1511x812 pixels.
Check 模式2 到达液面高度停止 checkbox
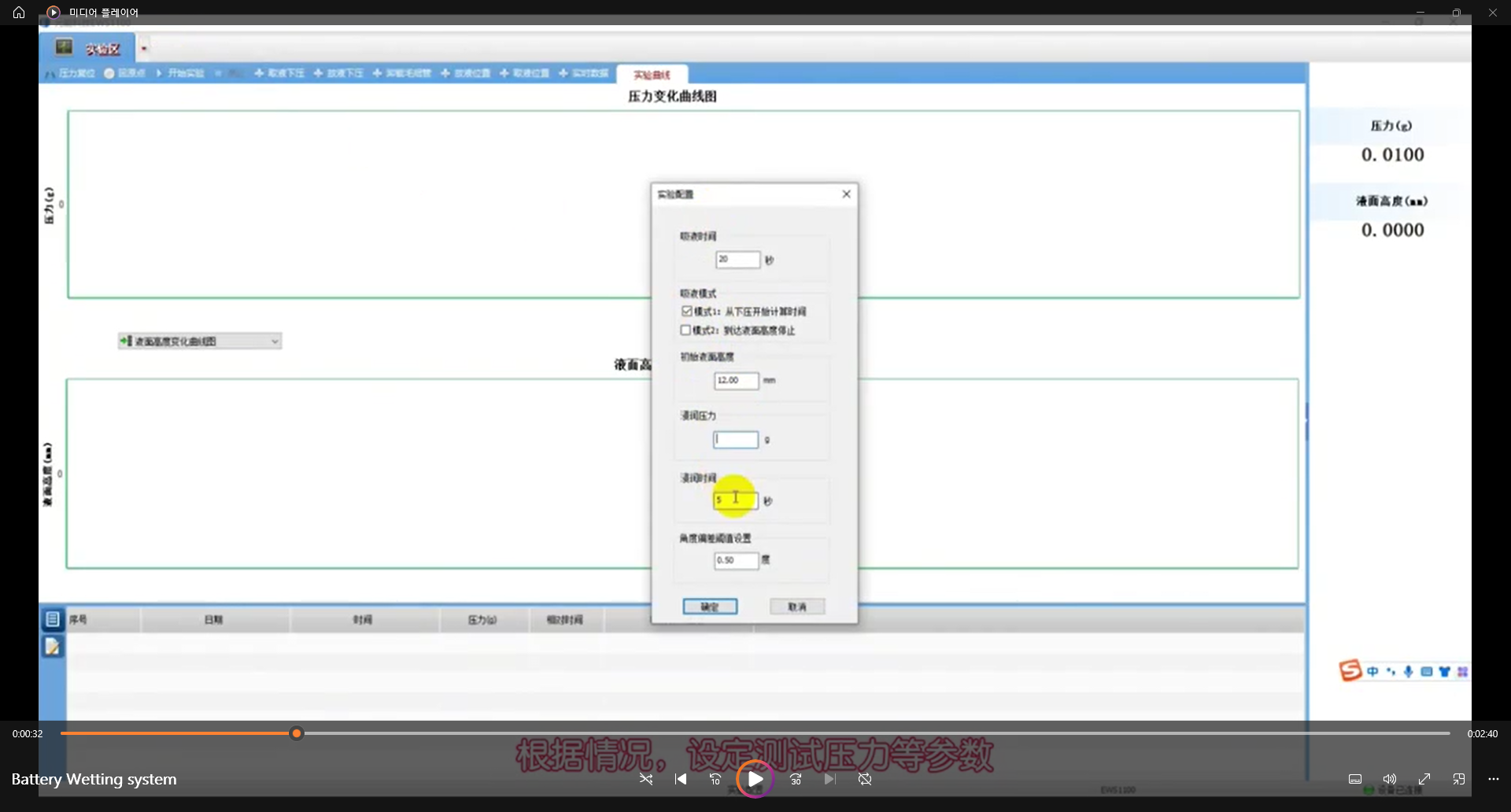click(685, 330)
